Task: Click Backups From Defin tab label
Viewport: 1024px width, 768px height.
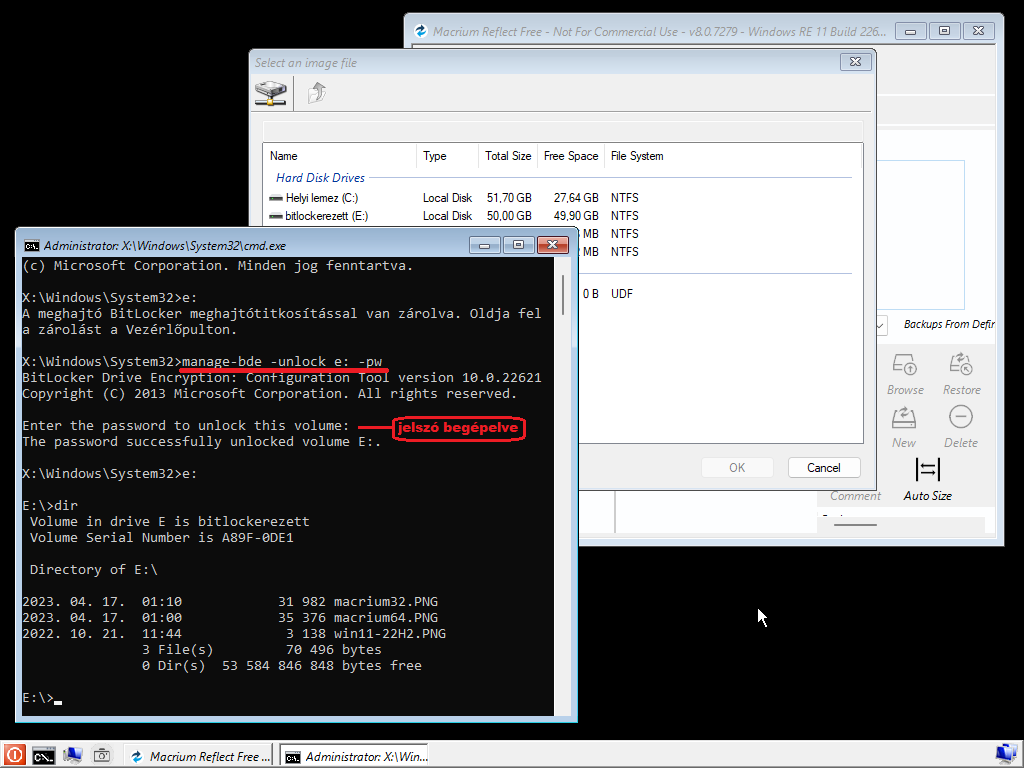Action: [x=949, y=324]
